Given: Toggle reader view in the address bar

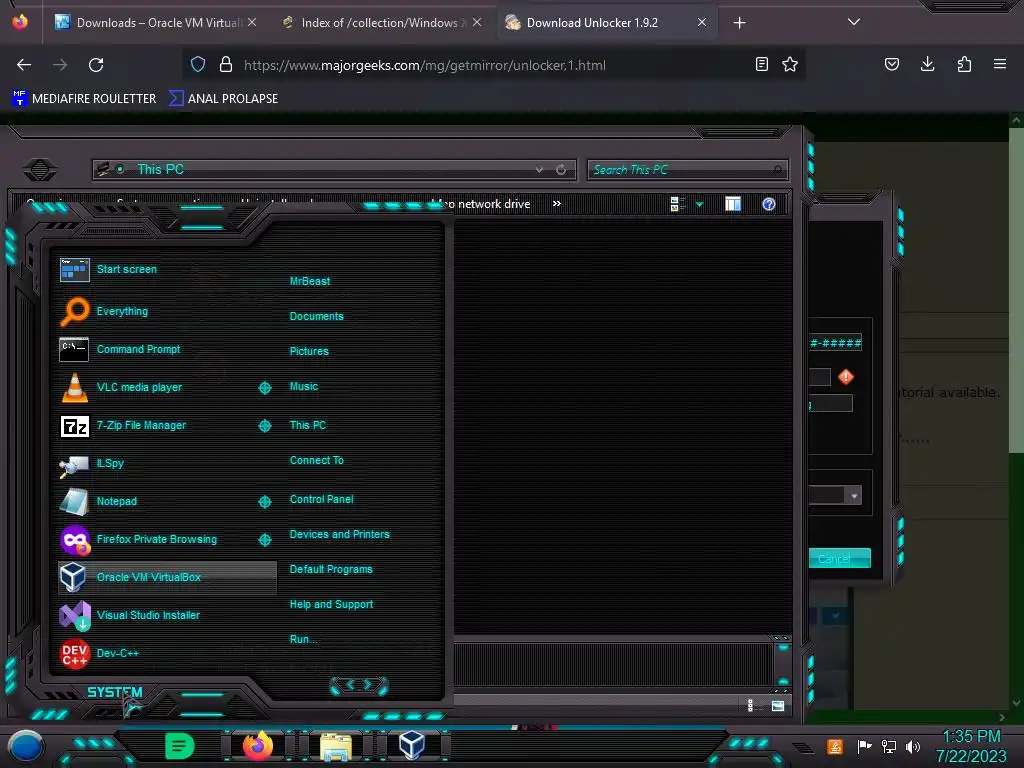Looking at the screenshot, I should [761, 64].
